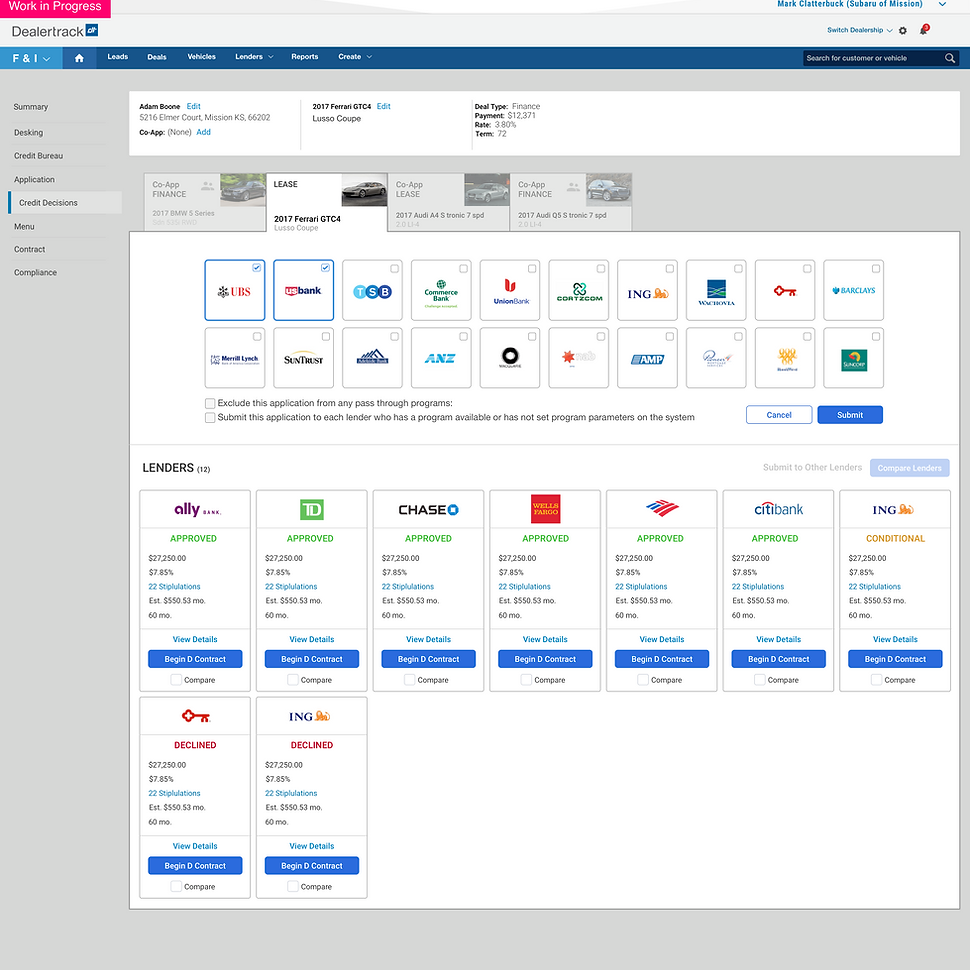Edit the 2017 Ferrari GTC4 vehicle
The height and width of the screenshot is (970, 970).
pos(384,106)
